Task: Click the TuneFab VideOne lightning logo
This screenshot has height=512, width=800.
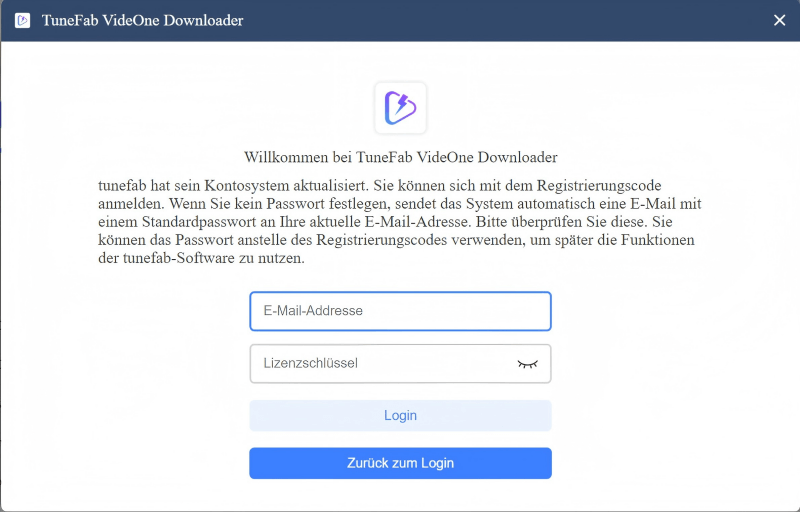Action: pos(401,108)
